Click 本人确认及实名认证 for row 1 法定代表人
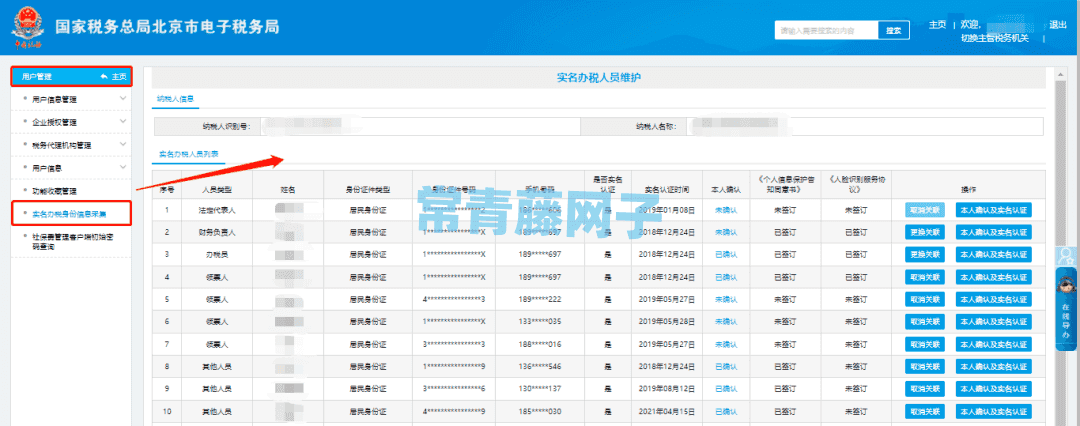Image resolution: width=1080 pixels, height=426 pixels. (993, 210)
